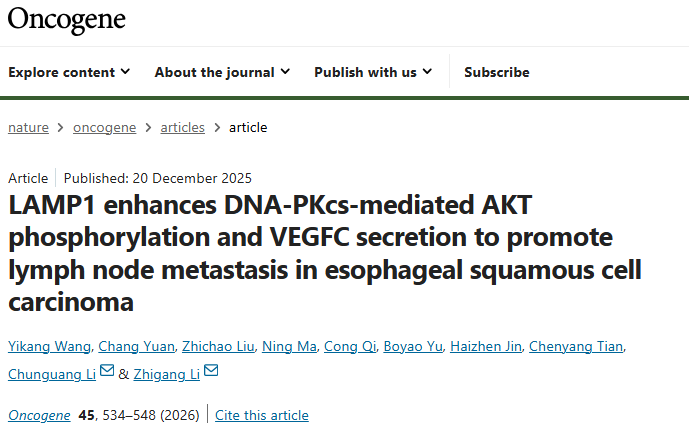Click author Cong Qi's name
Image resolution: width=689 pixels, height=423 pixels.
coord(350,347)
